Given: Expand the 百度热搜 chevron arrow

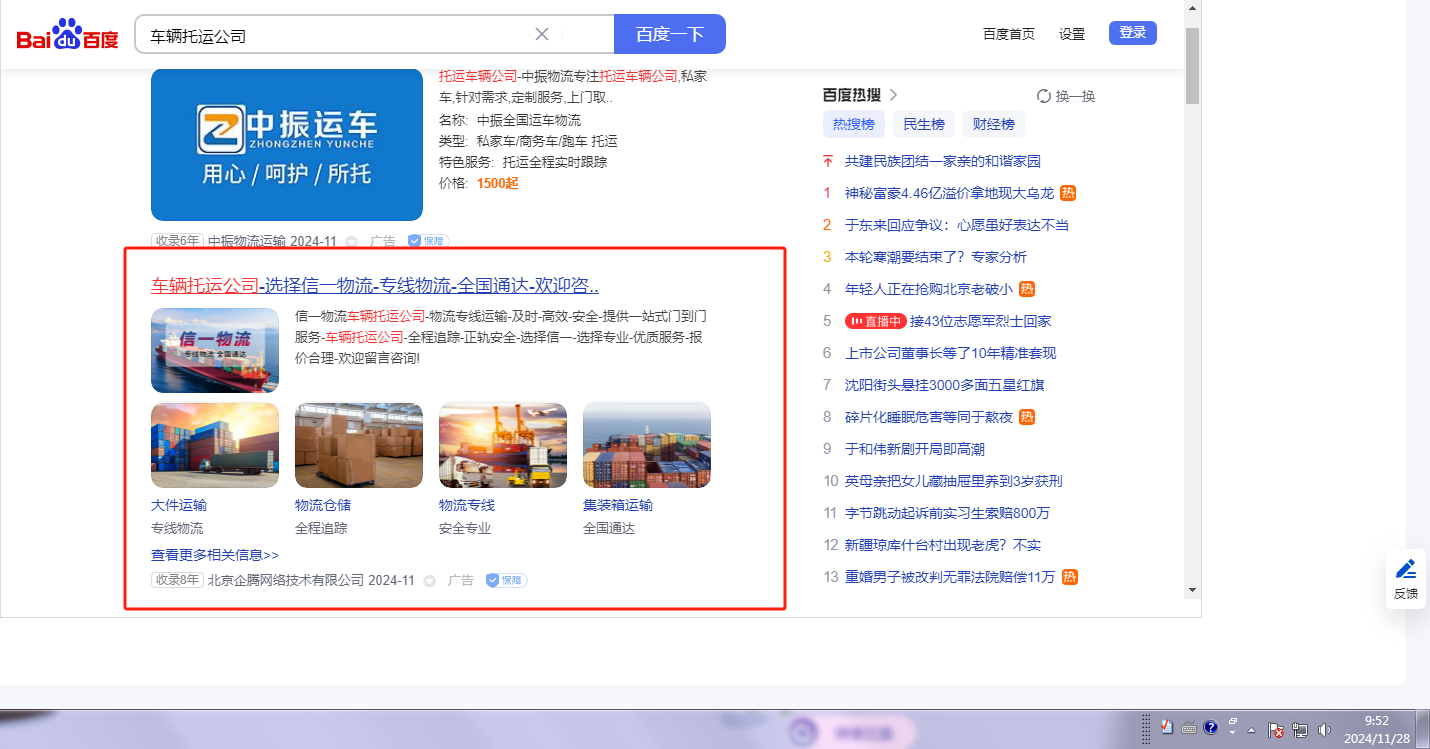Looking at the screenshot, I should tap(894, 95).
